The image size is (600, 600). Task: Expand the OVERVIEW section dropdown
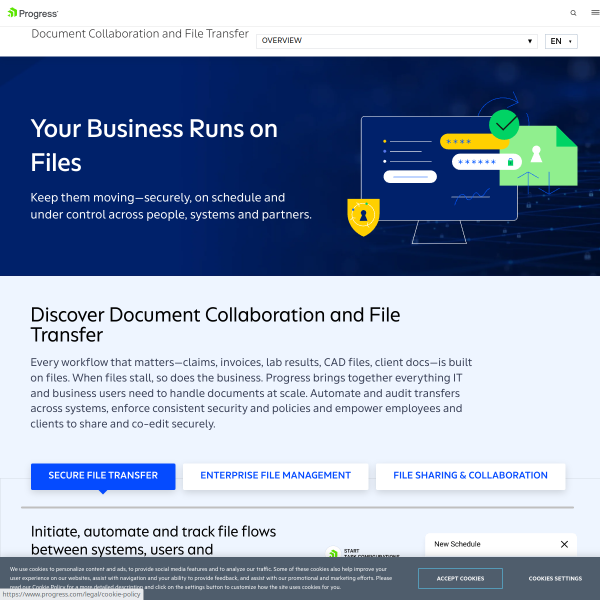click(x=397, y=41)
